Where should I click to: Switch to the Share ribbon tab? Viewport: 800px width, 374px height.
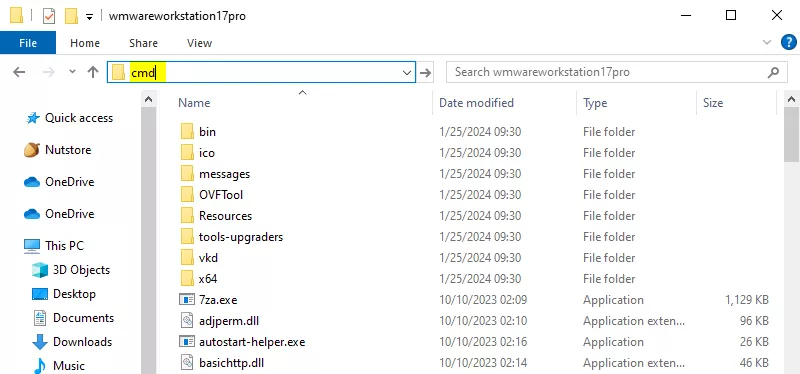[143, 43]
